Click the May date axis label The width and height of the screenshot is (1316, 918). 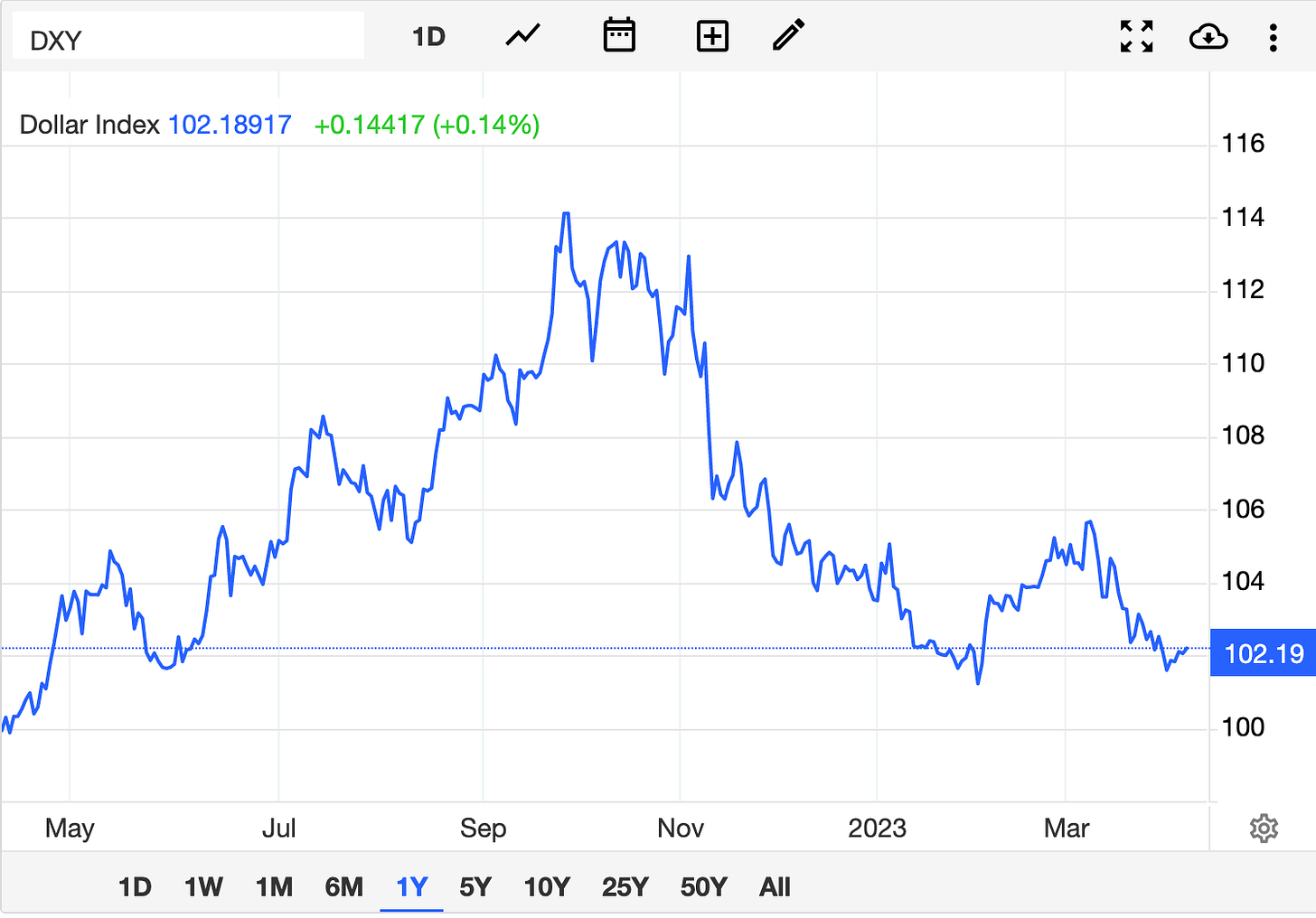point(70,829)
